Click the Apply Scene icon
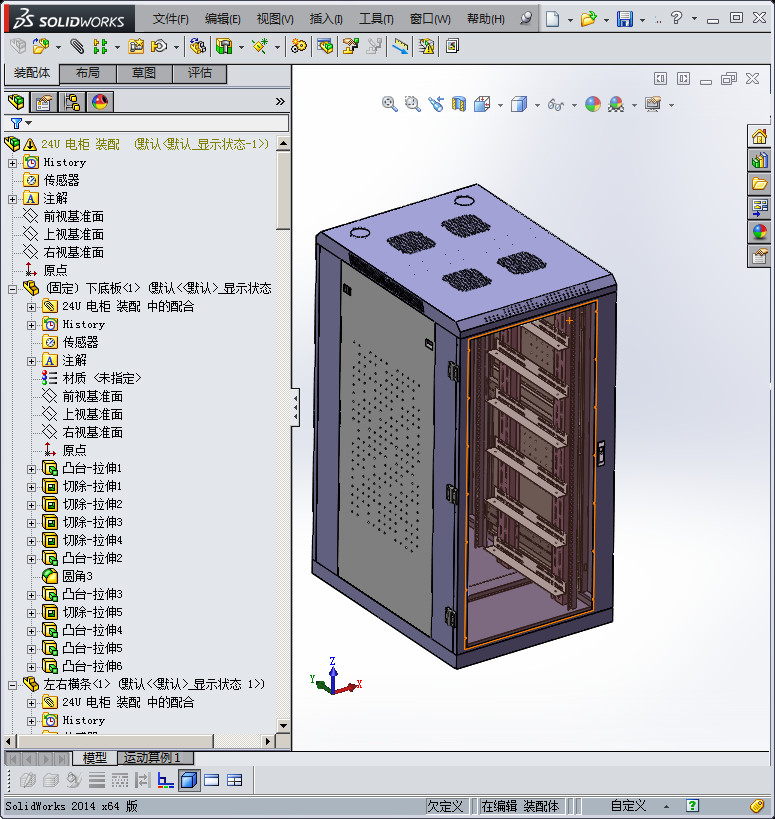Image resolution: width=775 pixels, height=819 pixels. pos(616,104)
